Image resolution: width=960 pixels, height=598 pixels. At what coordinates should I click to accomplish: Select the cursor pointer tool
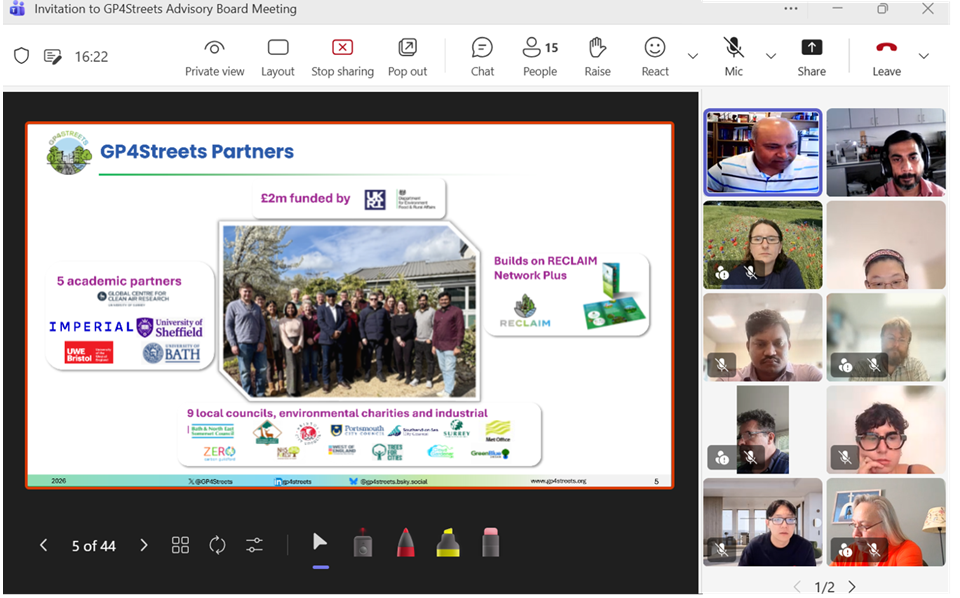(x=320, y=542)
